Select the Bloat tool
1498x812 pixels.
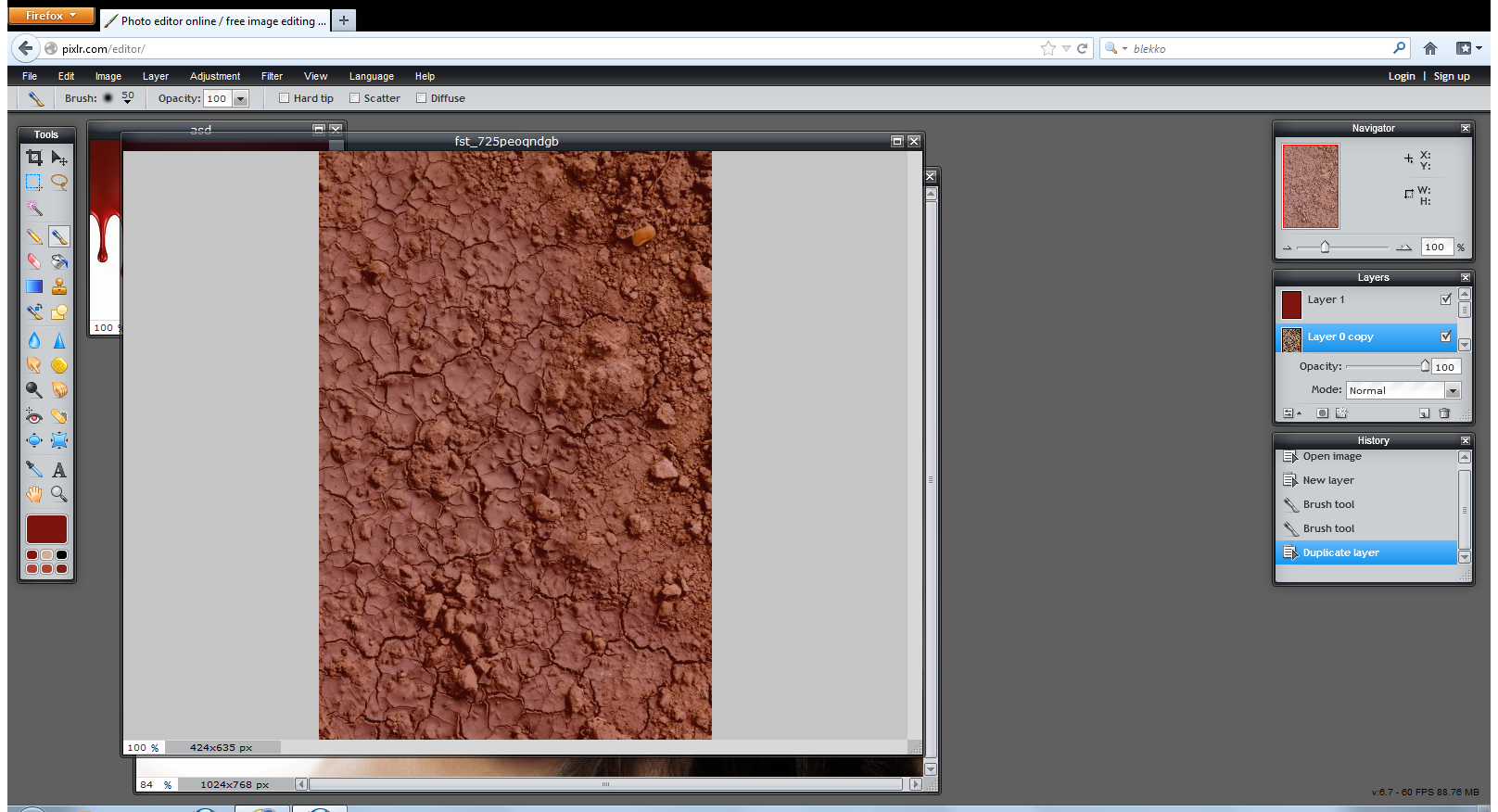34,440
